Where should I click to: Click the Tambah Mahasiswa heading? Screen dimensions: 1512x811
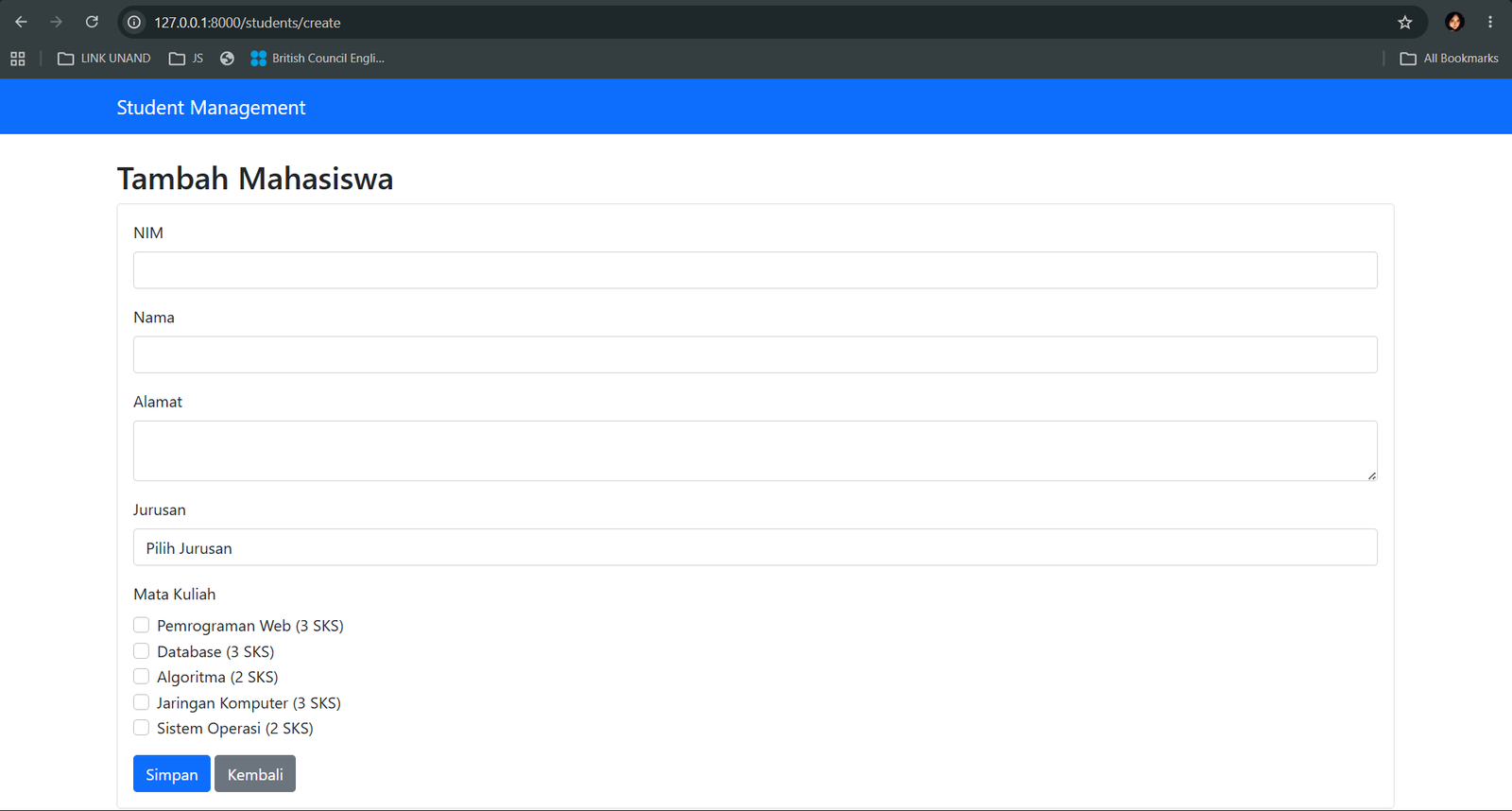[255, 179]
